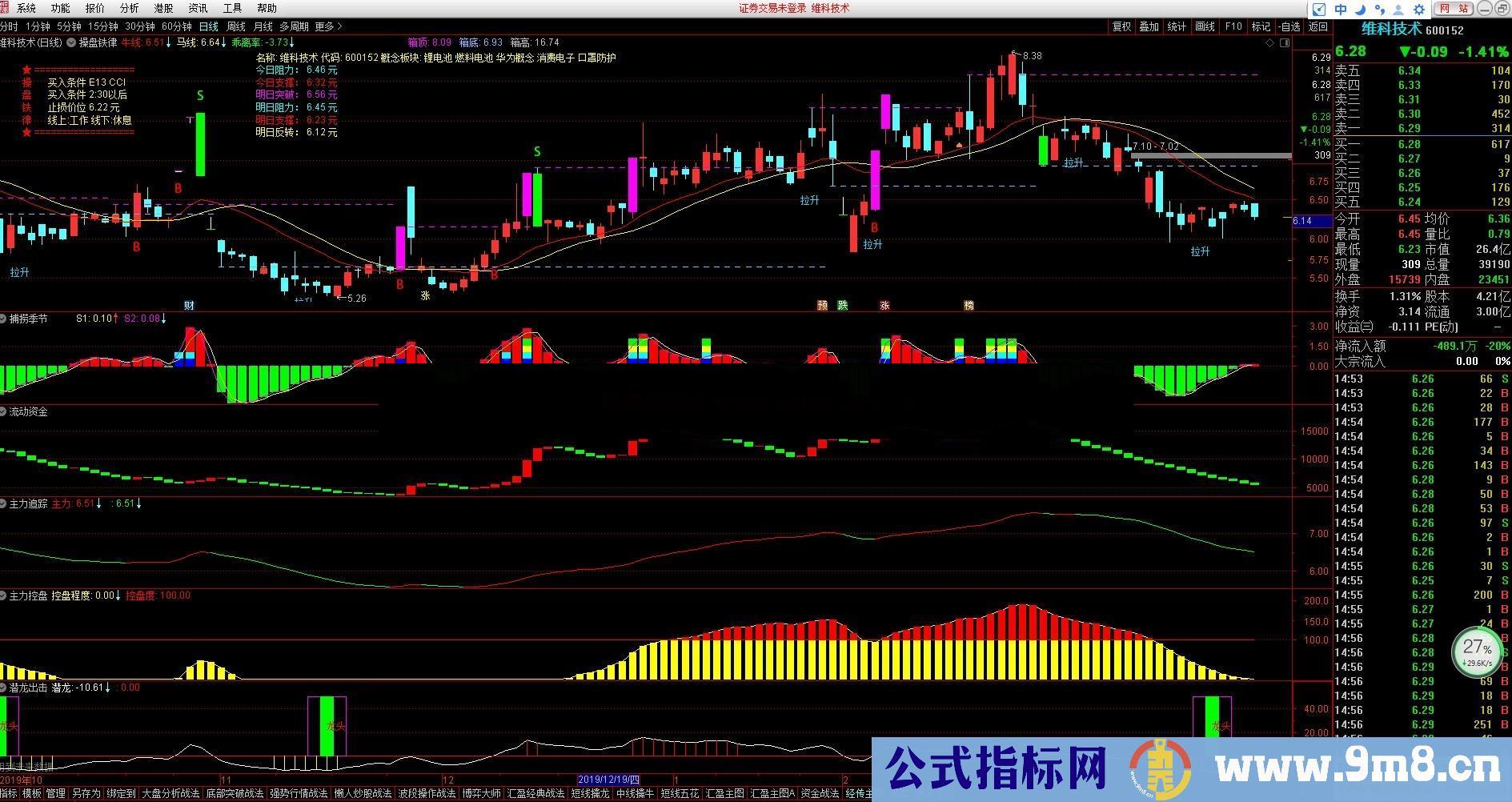The height and width of the screenshot is (802, 1512).
Task: Expand 操盘铁律 main chart indicator dropdown
Action: tap(72, 42)
